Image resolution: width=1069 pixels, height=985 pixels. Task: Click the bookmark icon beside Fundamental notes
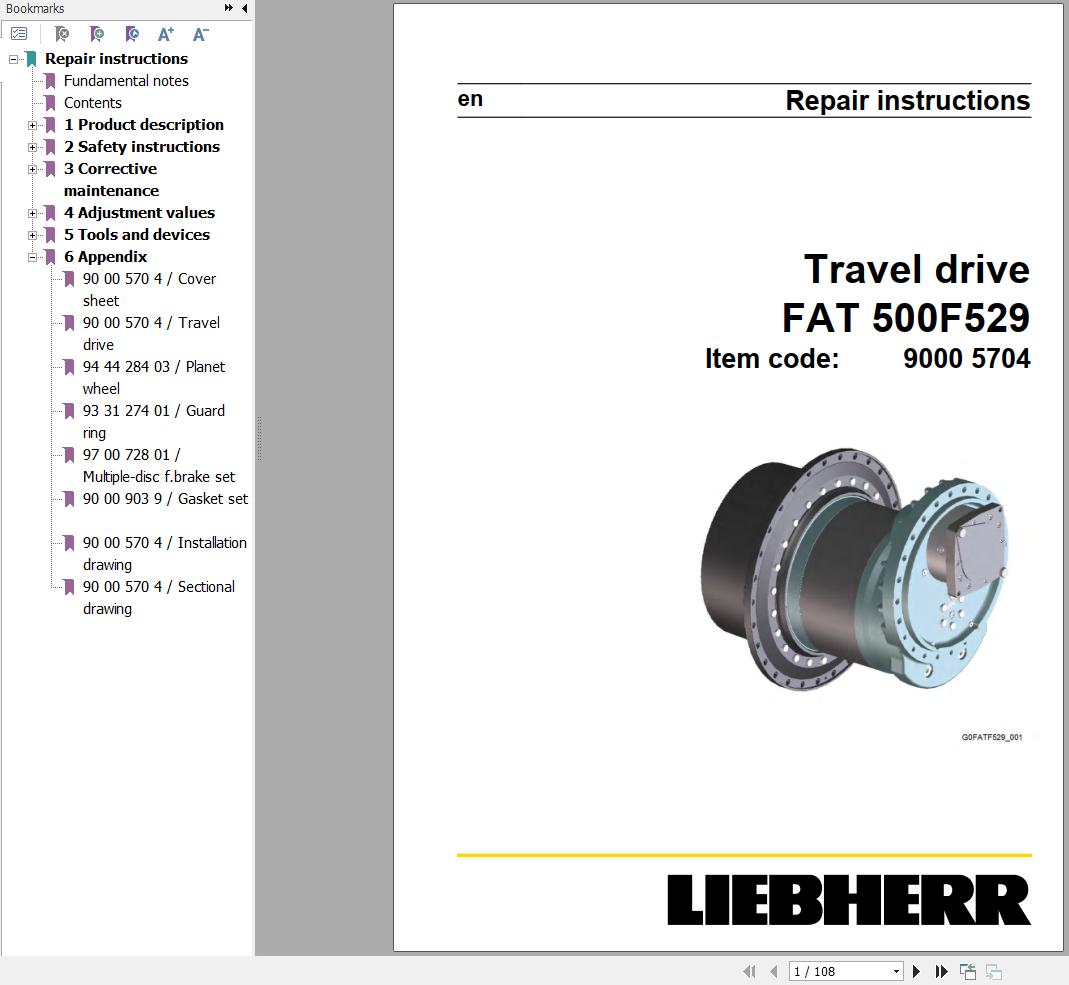tap(50, 81)
